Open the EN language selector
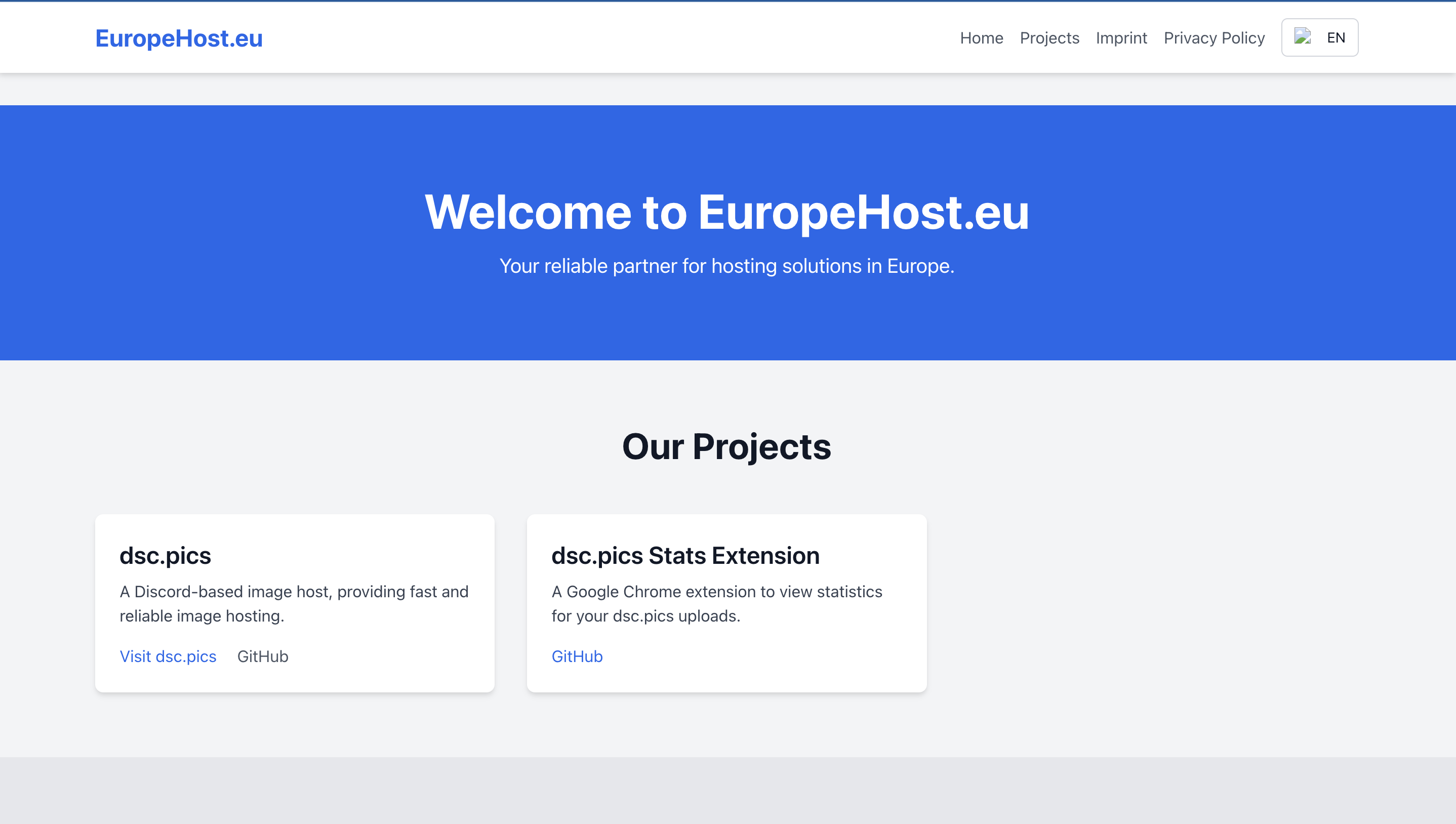The height and width of the screenshot is (824, 1456). coord(1320,37)
